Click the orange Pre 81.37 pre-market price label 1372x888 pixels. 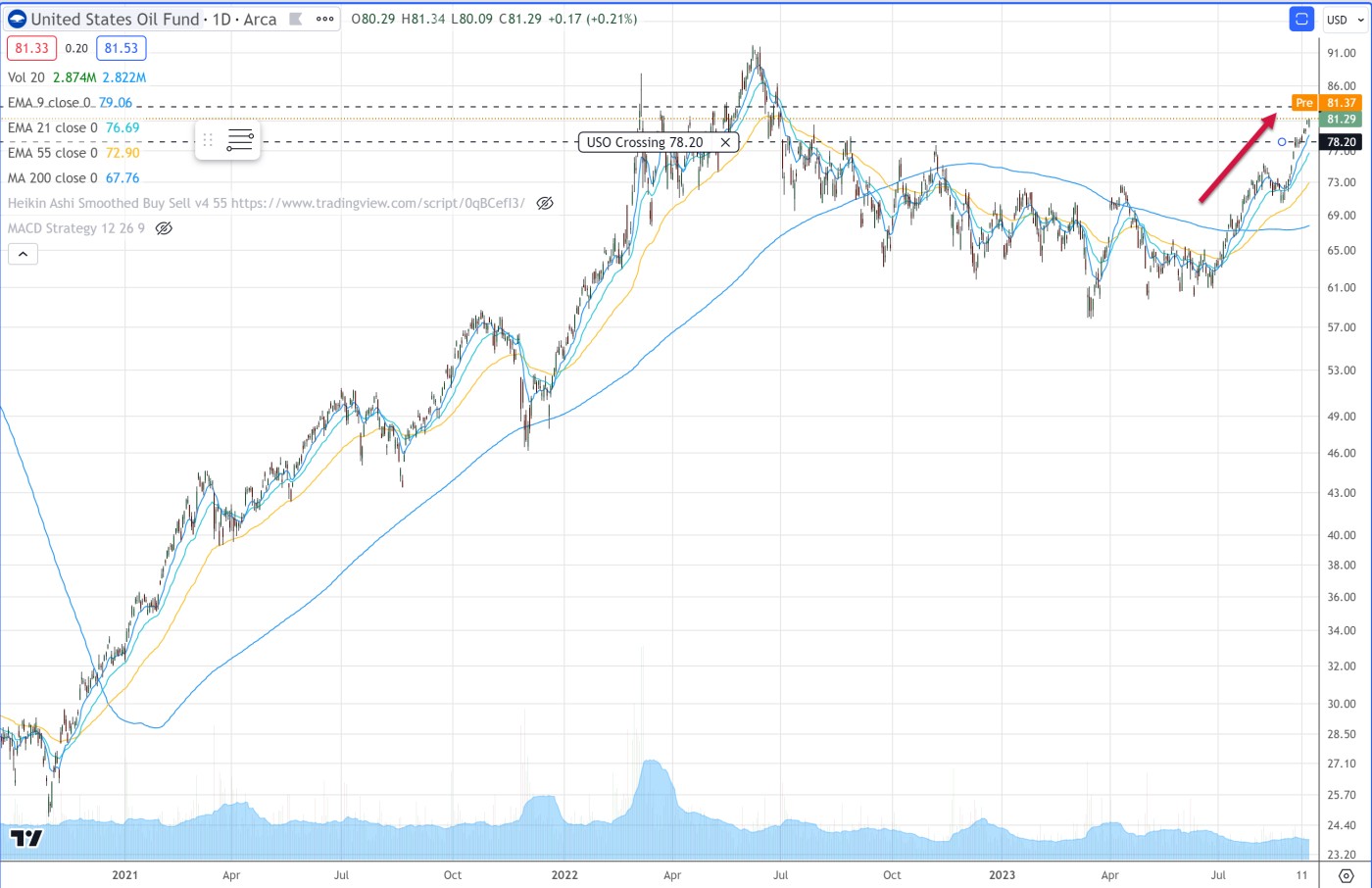point(1326,102)
